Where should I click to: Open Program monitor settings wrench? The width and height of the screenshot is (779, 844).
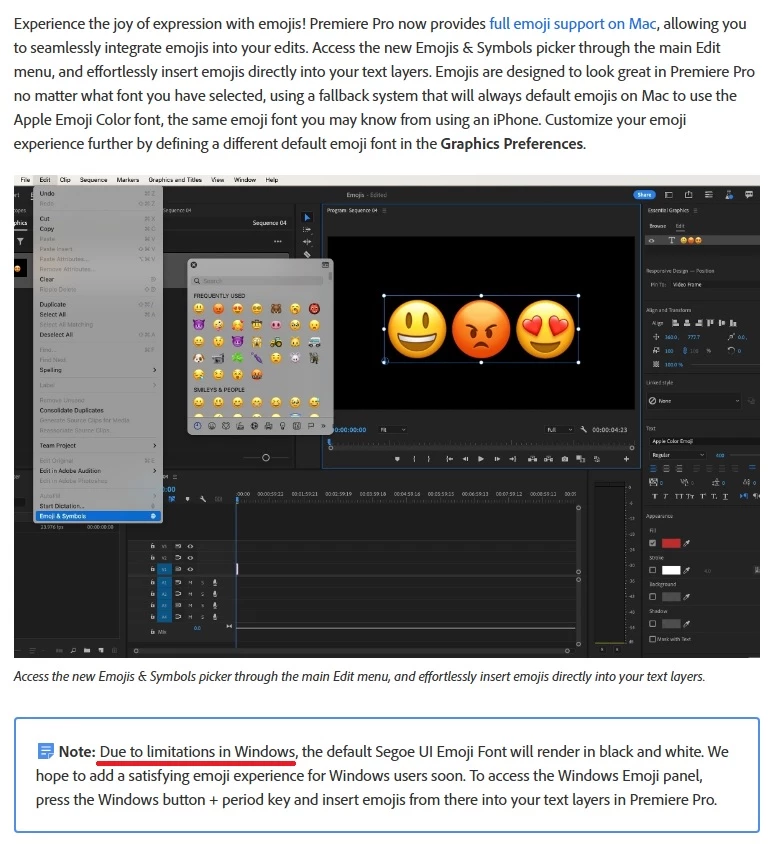point(584,430)
